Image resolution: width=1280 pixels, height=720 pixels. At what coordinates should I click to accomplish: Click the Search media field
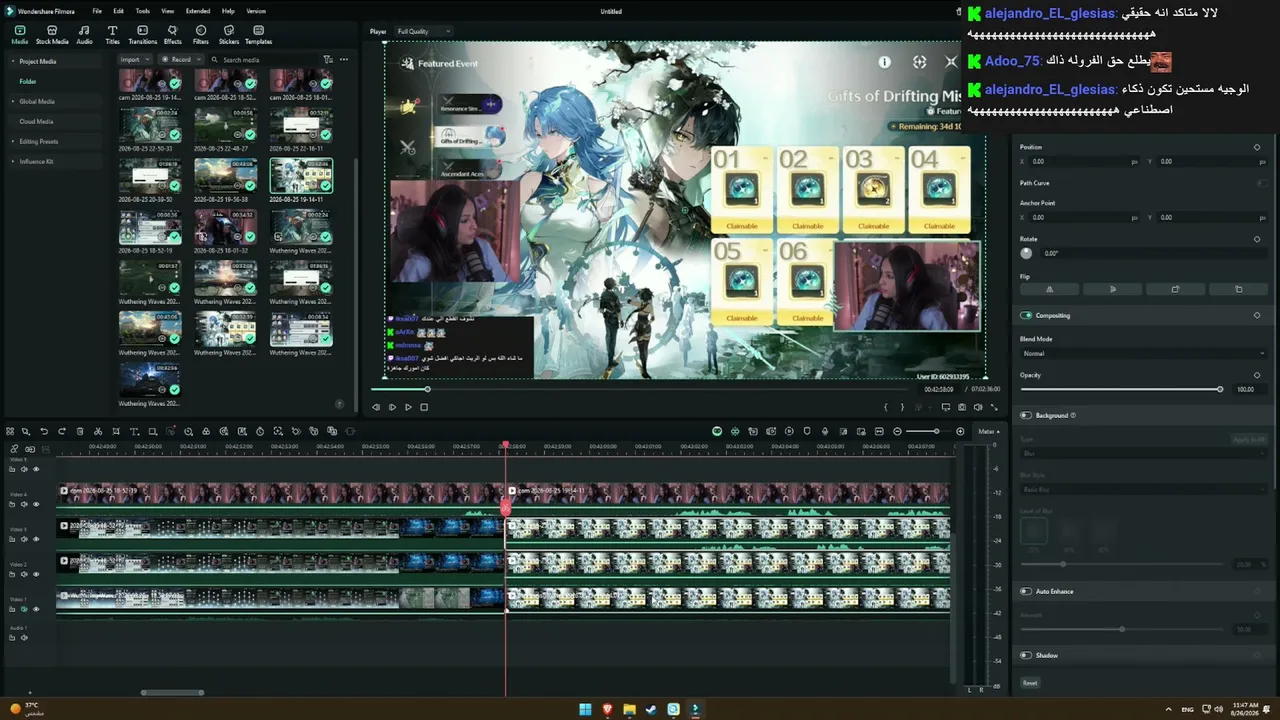265,59
